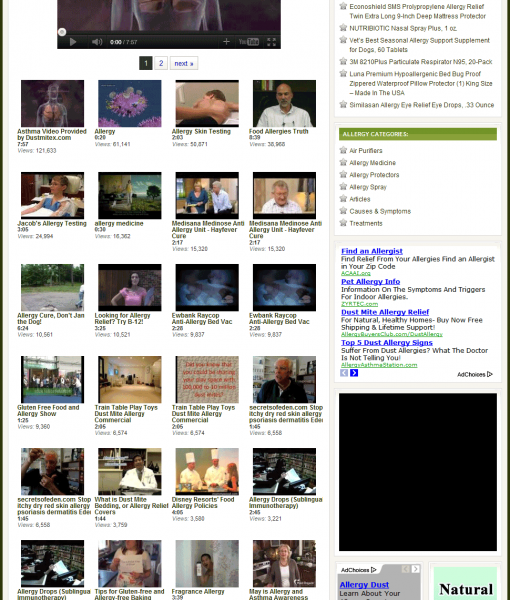Viewport: 510px width, 600px height.
Task: Select the Allergy Spray category
Action: click(368, 187)
